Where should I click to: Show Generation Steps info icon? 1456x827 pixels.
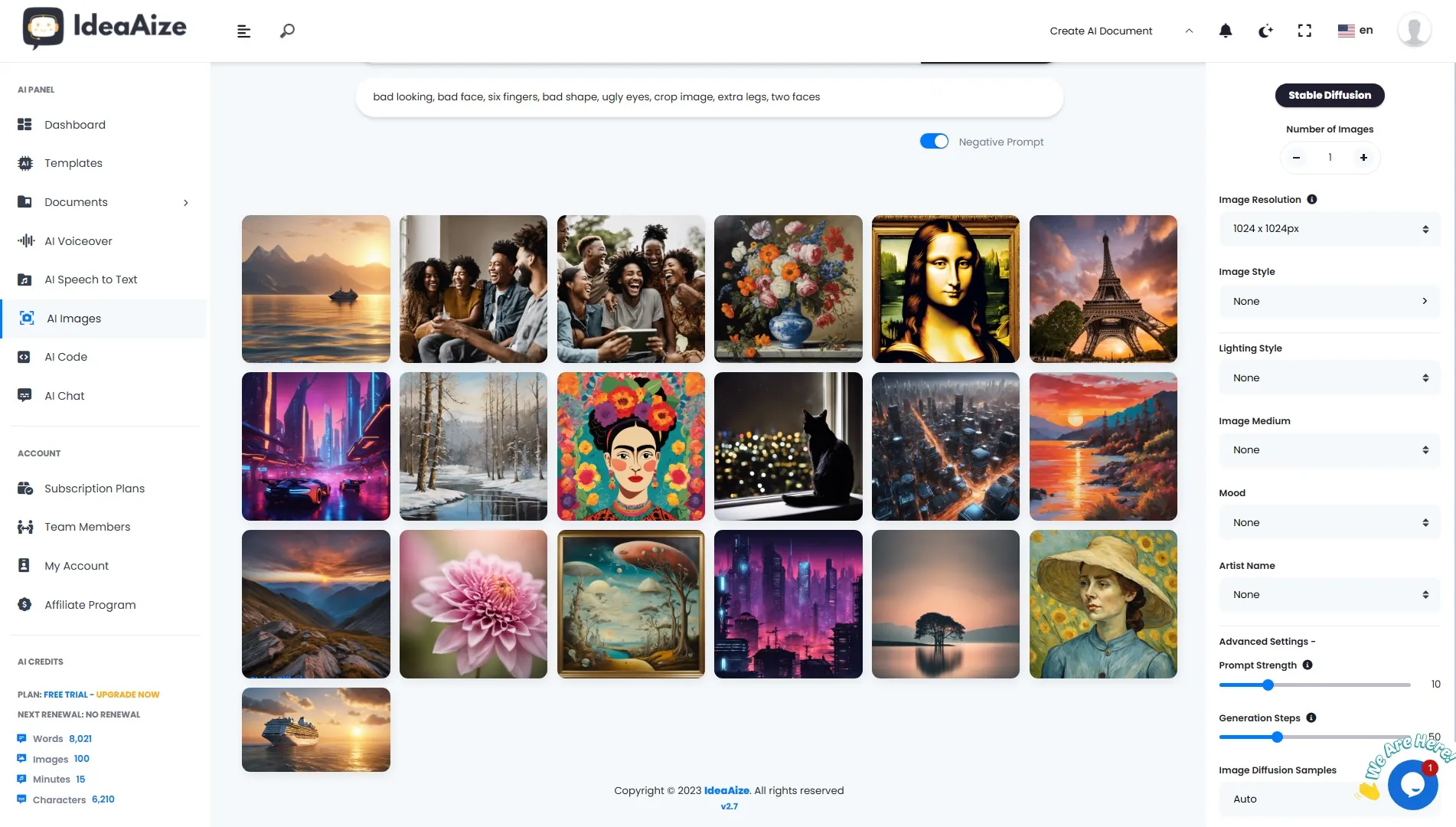(x=1311, y=717)
